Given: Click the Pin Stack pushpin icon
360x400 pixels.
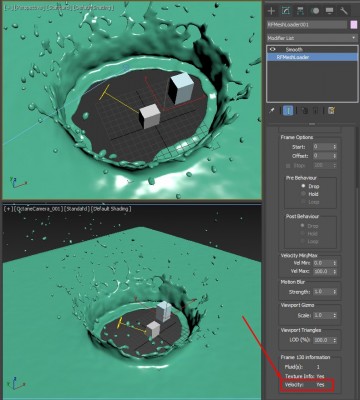Looking at the screenshot, I should point(272,110).
